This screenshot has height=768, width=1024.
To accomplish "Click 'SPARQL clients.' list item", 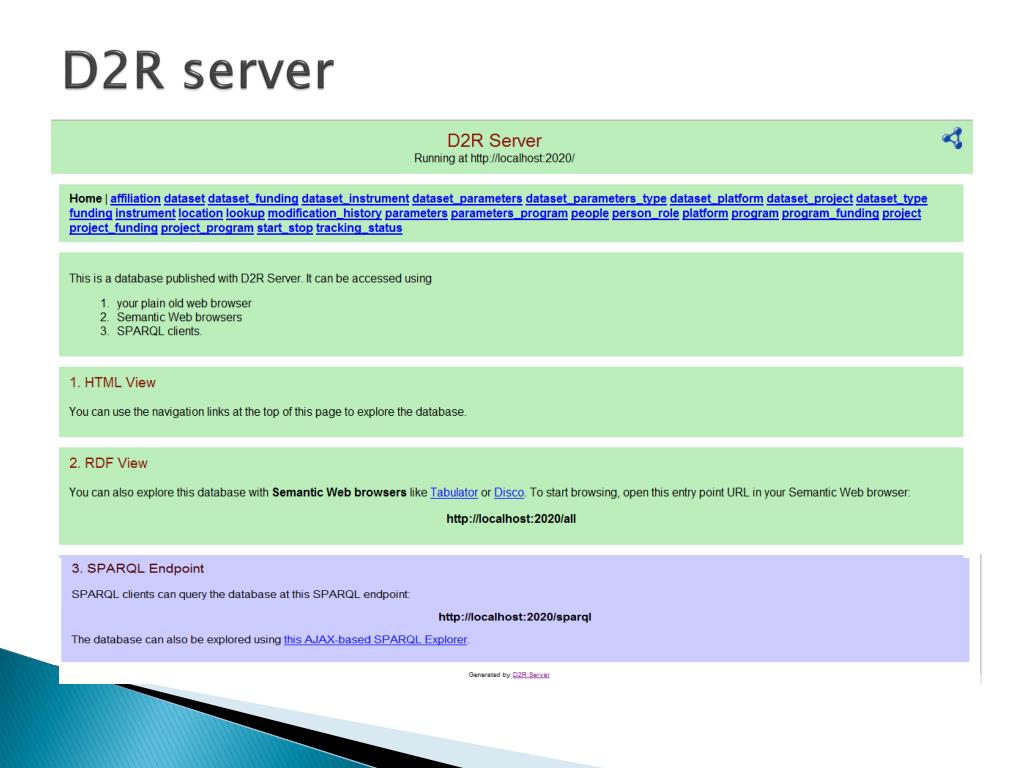I will [159, 331].
